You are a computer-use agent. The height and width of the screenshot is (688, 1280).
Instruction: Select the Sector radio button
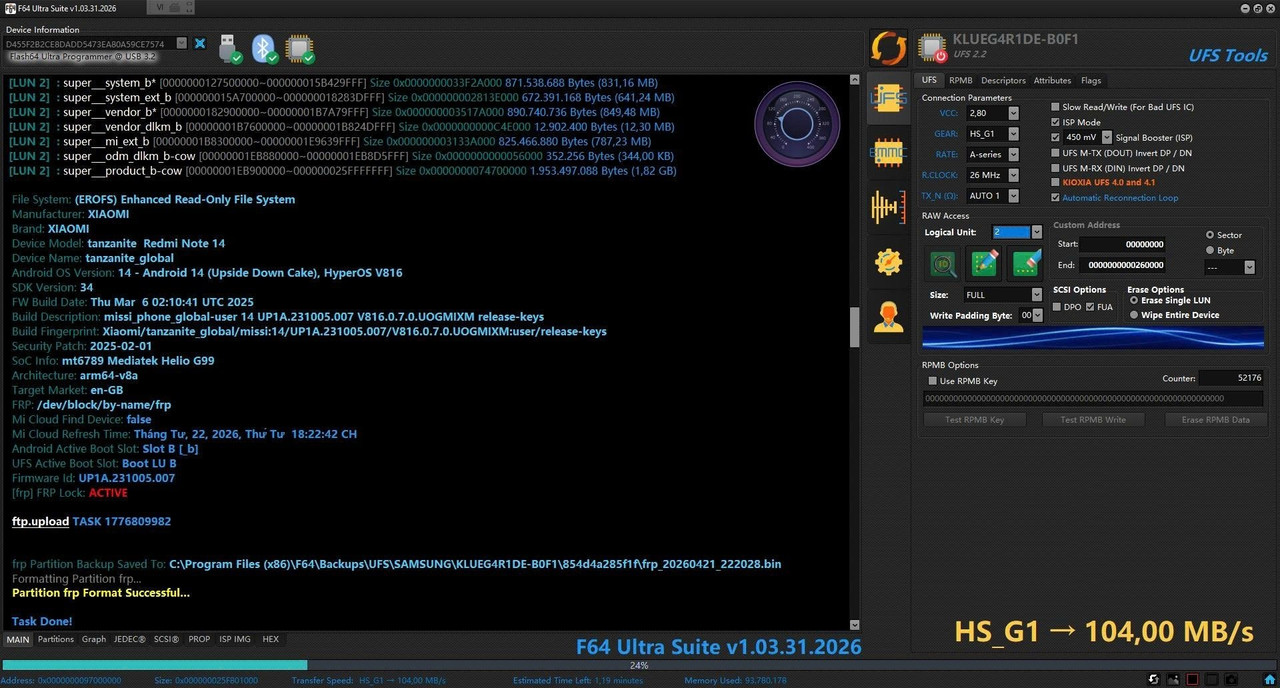pyautogui.click(x=1210, y=235)
